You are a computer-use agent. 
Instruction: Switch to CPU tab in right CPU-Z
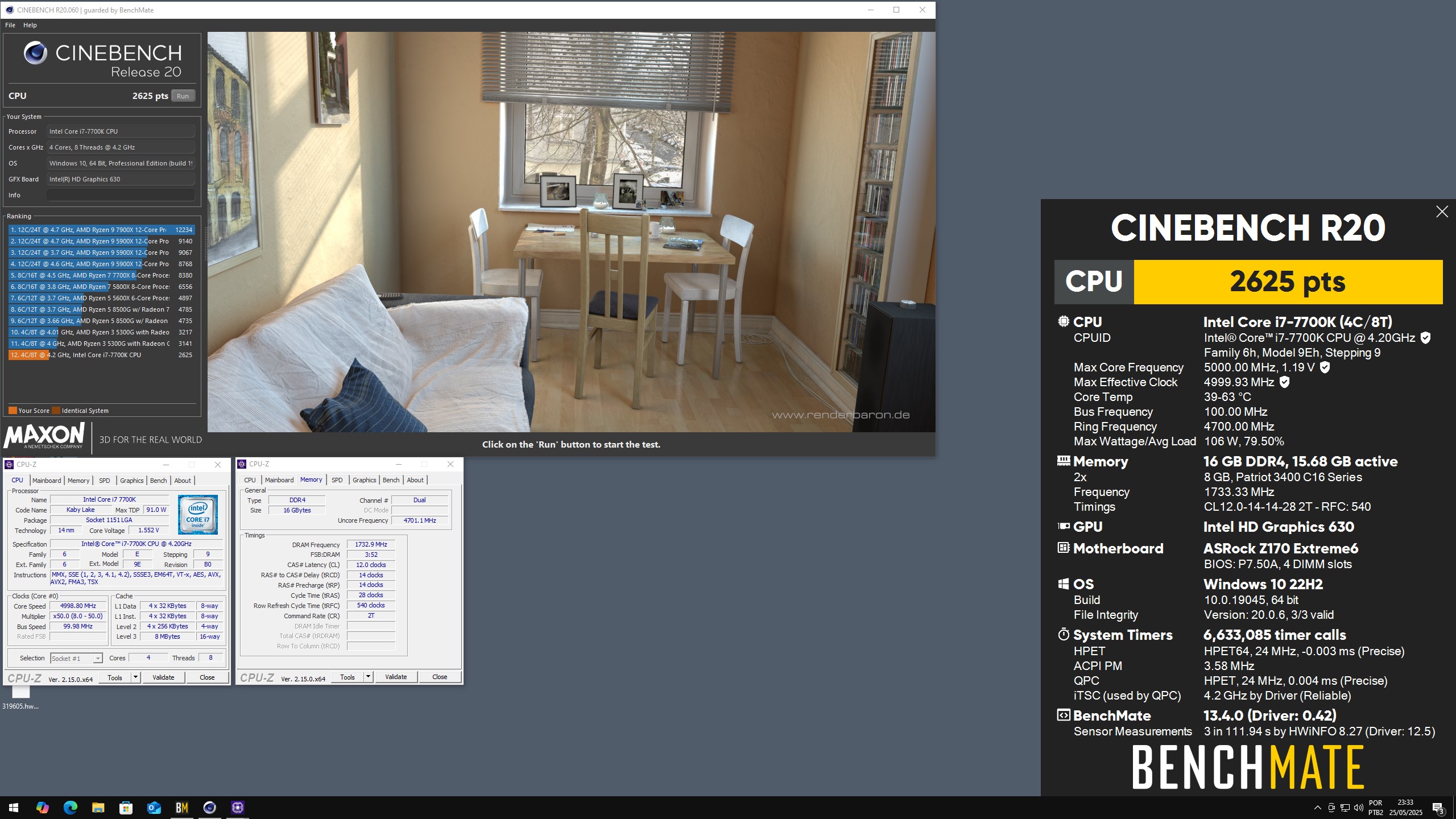pyautogui.click(x=250, y=480)
